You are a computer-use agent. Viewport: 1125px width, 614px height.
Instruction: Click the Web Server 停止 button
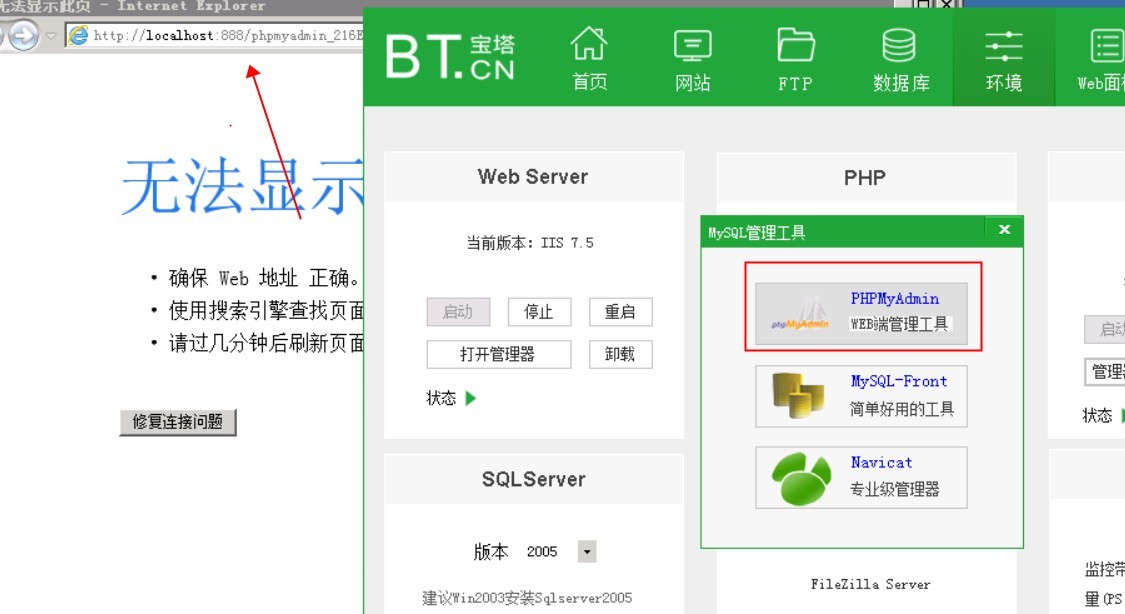539,312
